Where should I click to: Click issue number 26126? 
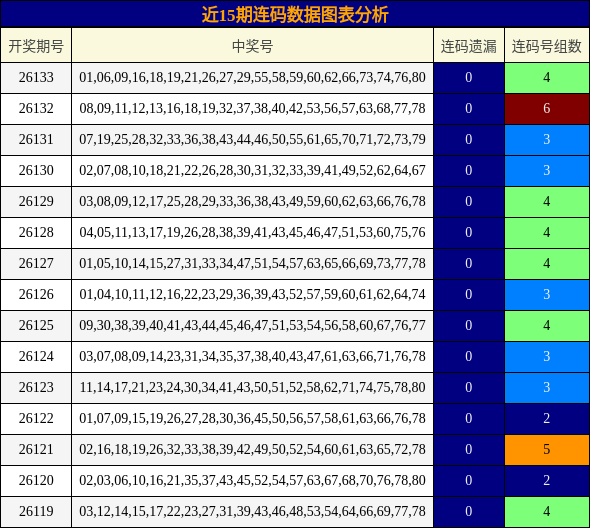(36, 294)
